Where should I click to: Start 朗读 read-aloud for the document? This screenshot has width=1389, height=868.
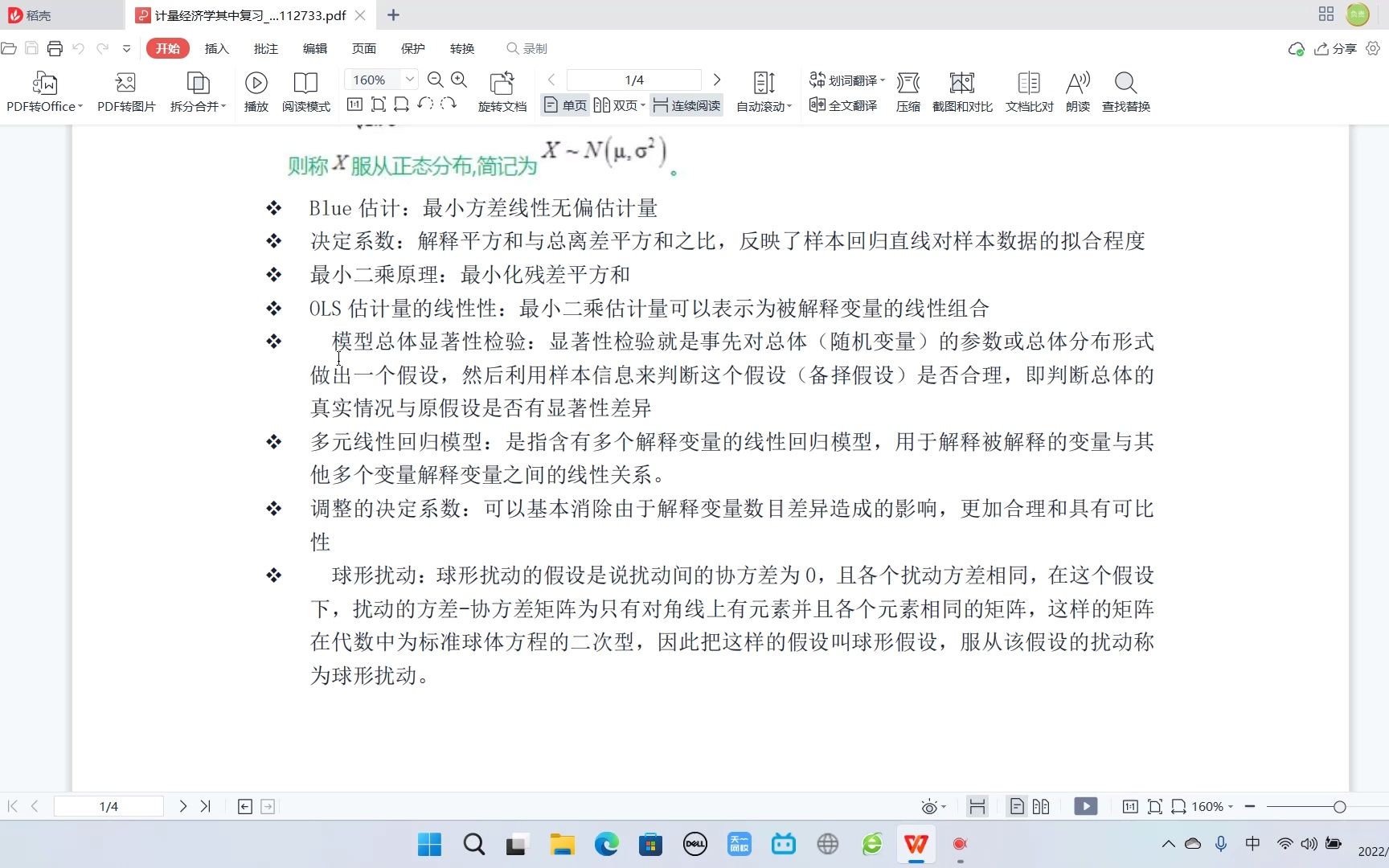(x=1077, y=91)
